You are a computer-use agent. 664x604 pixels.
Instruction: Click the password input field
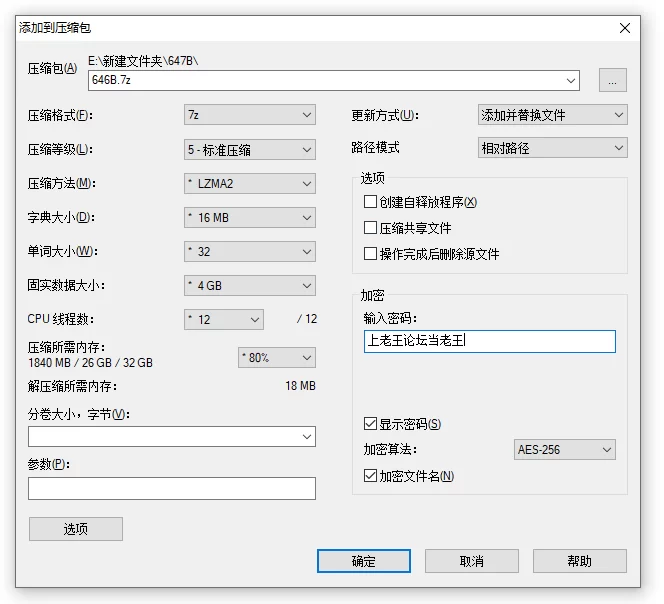(490, 341)
